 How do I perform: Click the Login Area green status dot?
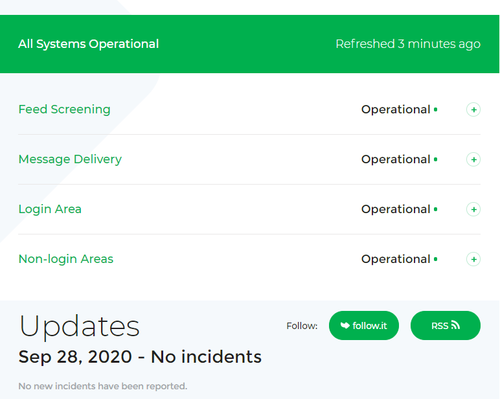click(435, 209)
